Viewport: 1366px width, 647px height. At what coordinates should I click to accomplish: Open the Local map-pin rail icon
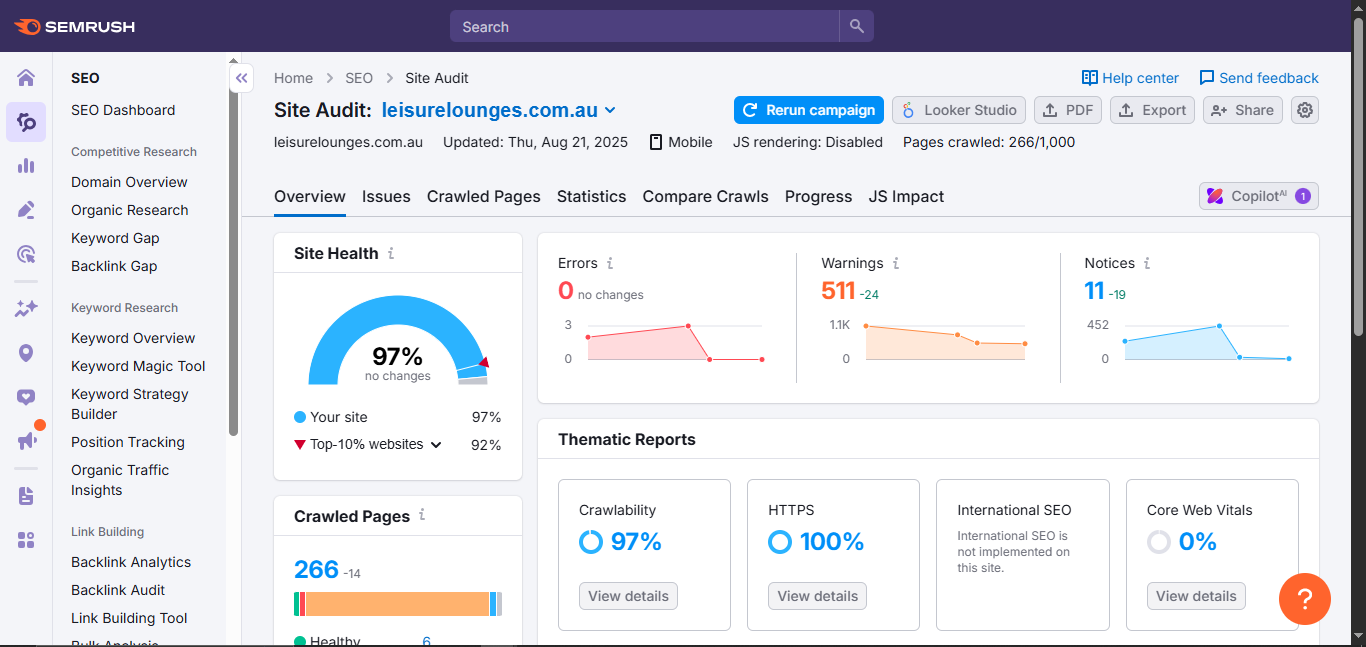(26, 353)
